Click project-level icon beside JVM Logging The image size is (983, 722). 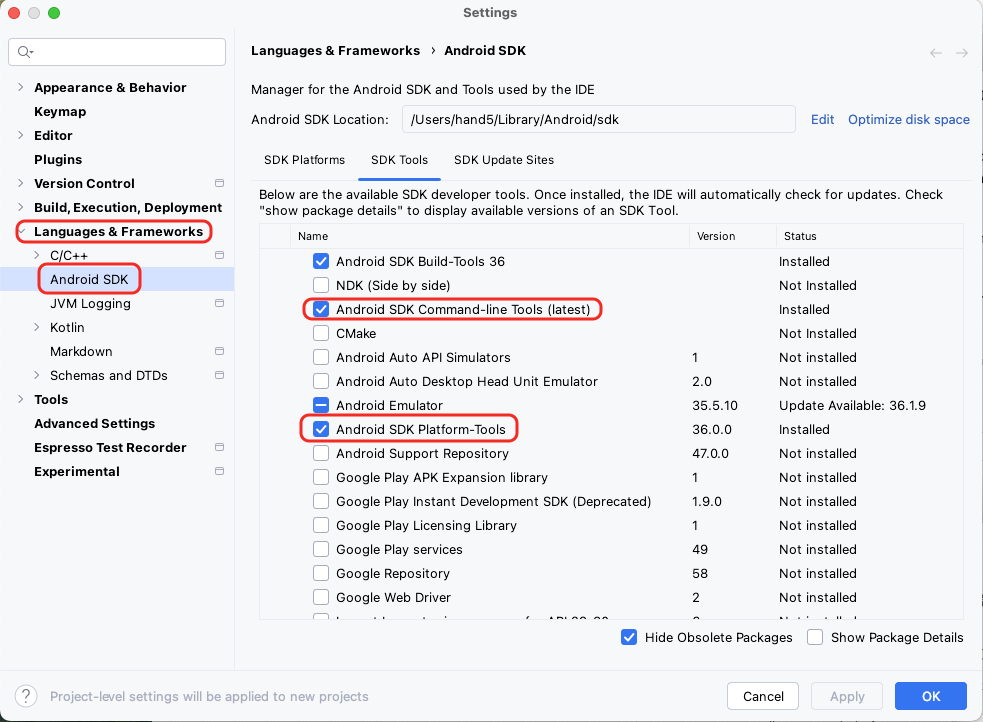(x=219, y=303)
